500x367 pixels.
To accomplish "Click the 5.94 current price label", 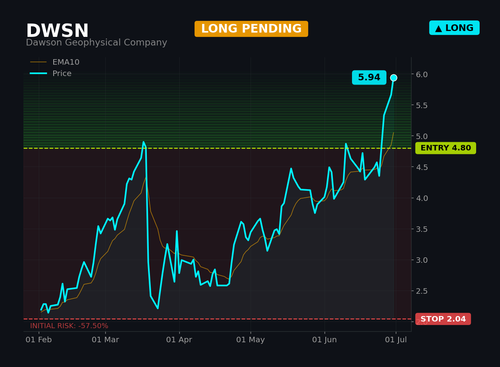I will (369, 77).
